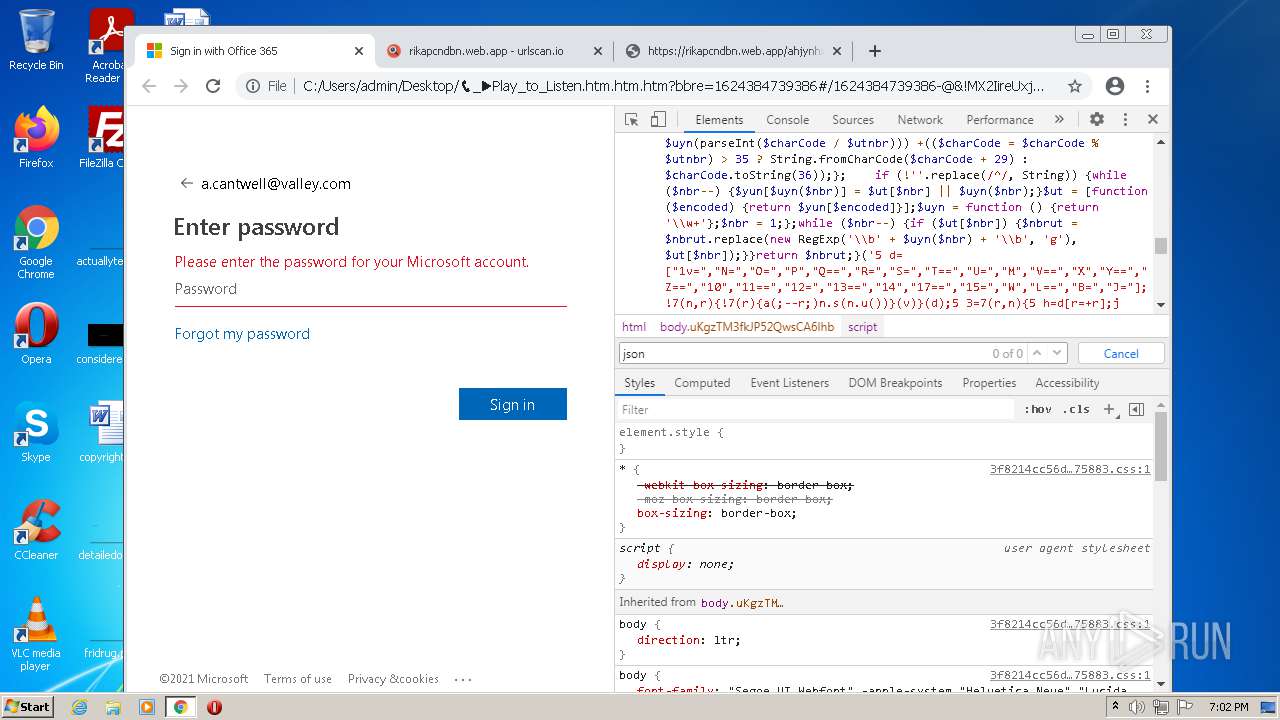This screenshot has width=1280, height=720.
Task: Click the Elements source scrollbar
Action: pos(1160,246)
